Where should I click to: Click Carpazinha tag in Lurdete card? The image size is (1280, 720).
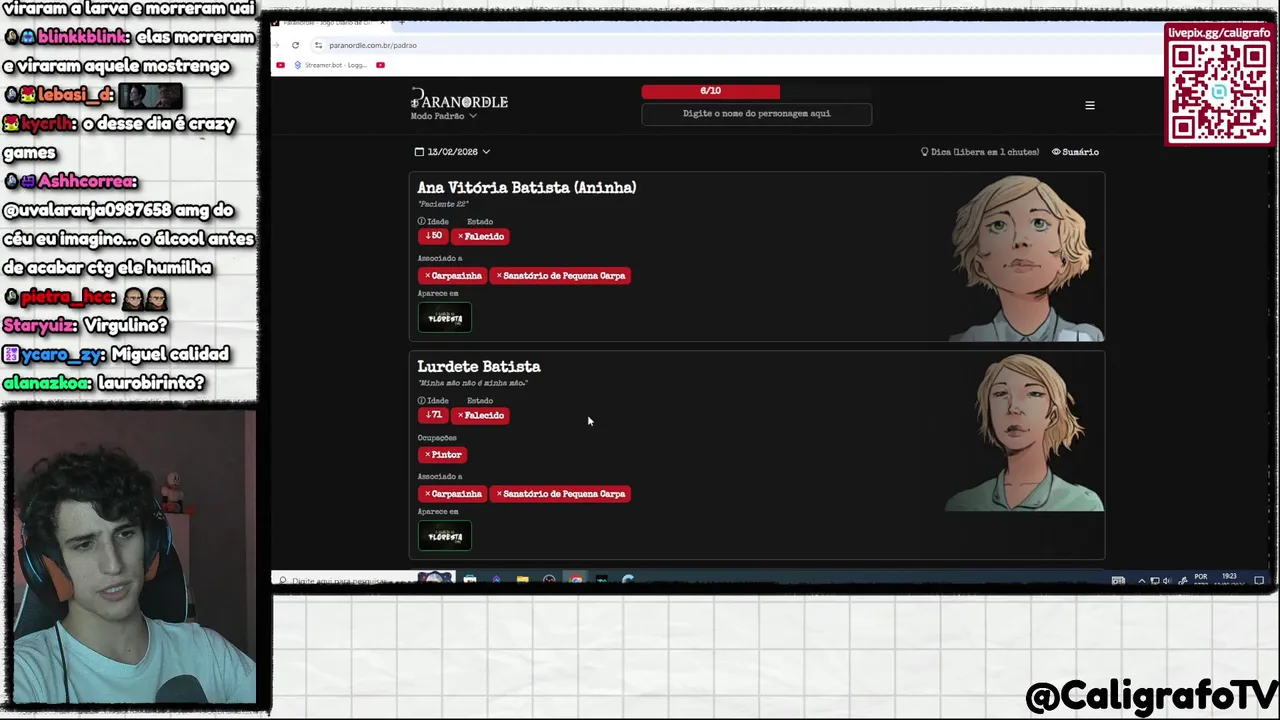tap(452, 493)
